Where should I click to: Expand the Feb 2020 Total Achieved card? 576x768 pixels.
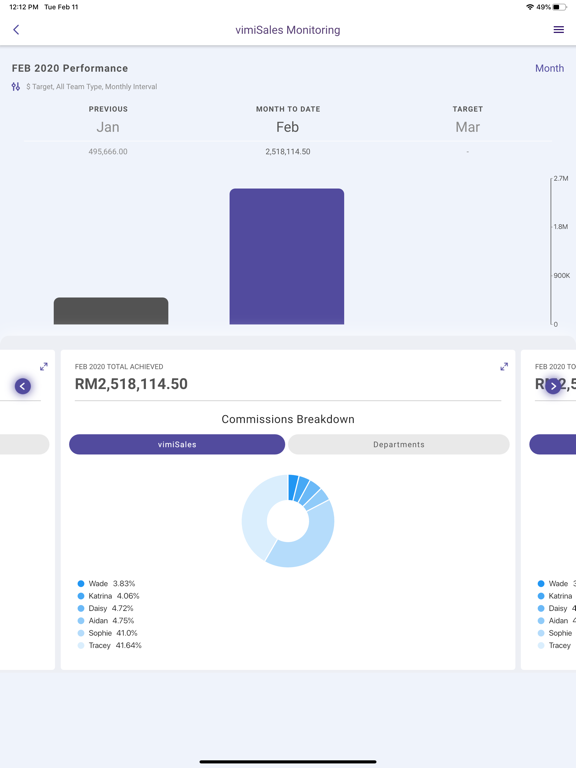point(504,366)
